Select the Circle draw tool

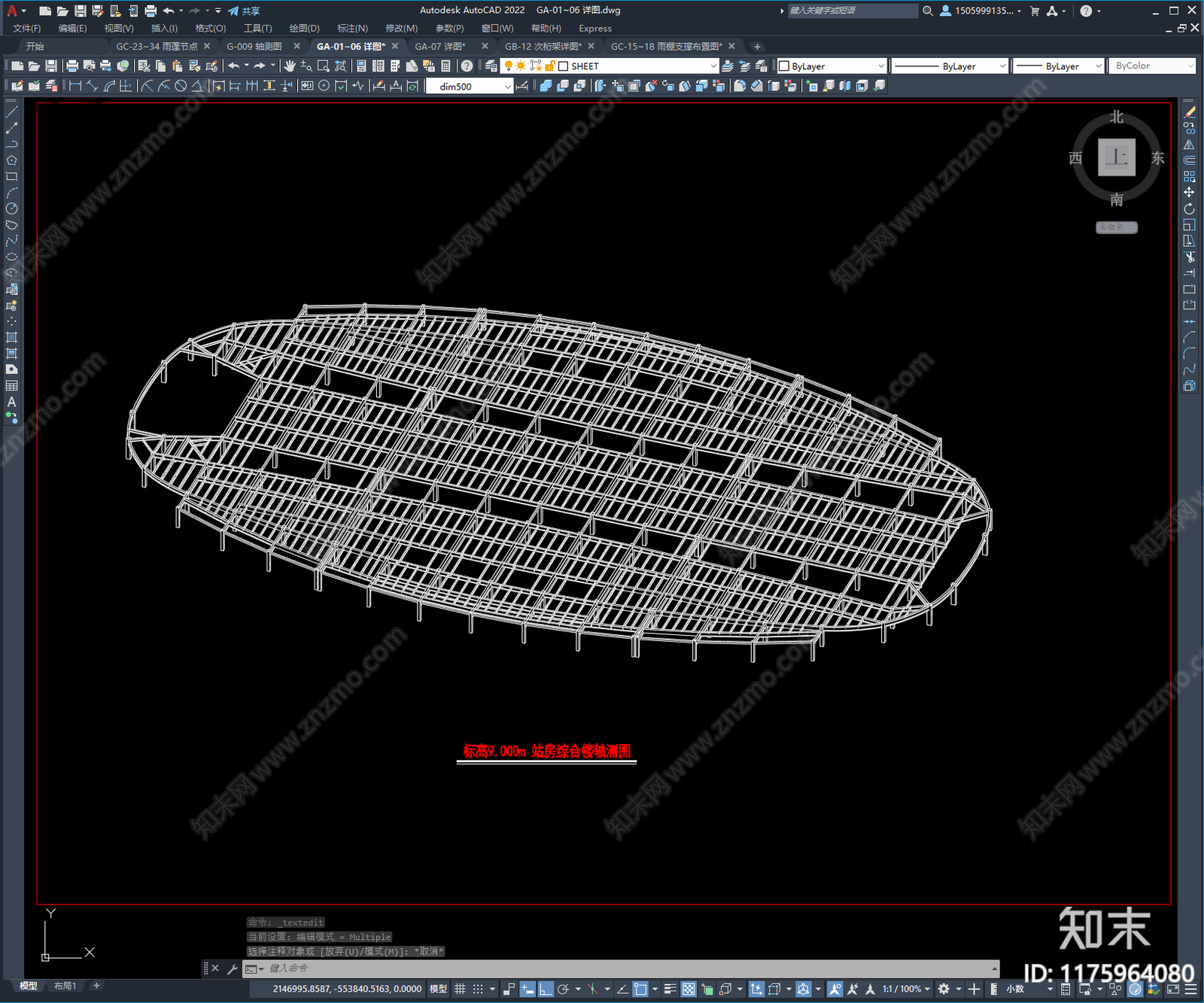(11, 208)
